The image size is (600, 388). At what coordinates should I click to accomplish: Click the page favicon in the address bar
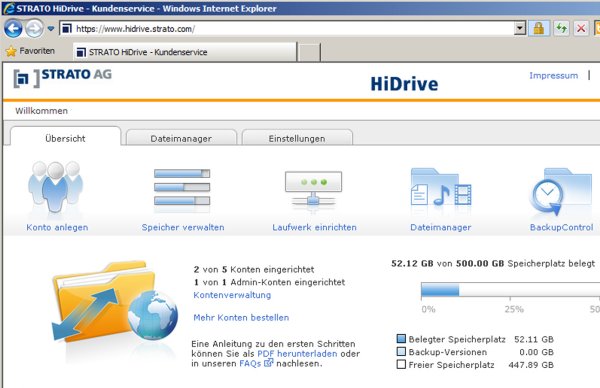tap(67, 29)
